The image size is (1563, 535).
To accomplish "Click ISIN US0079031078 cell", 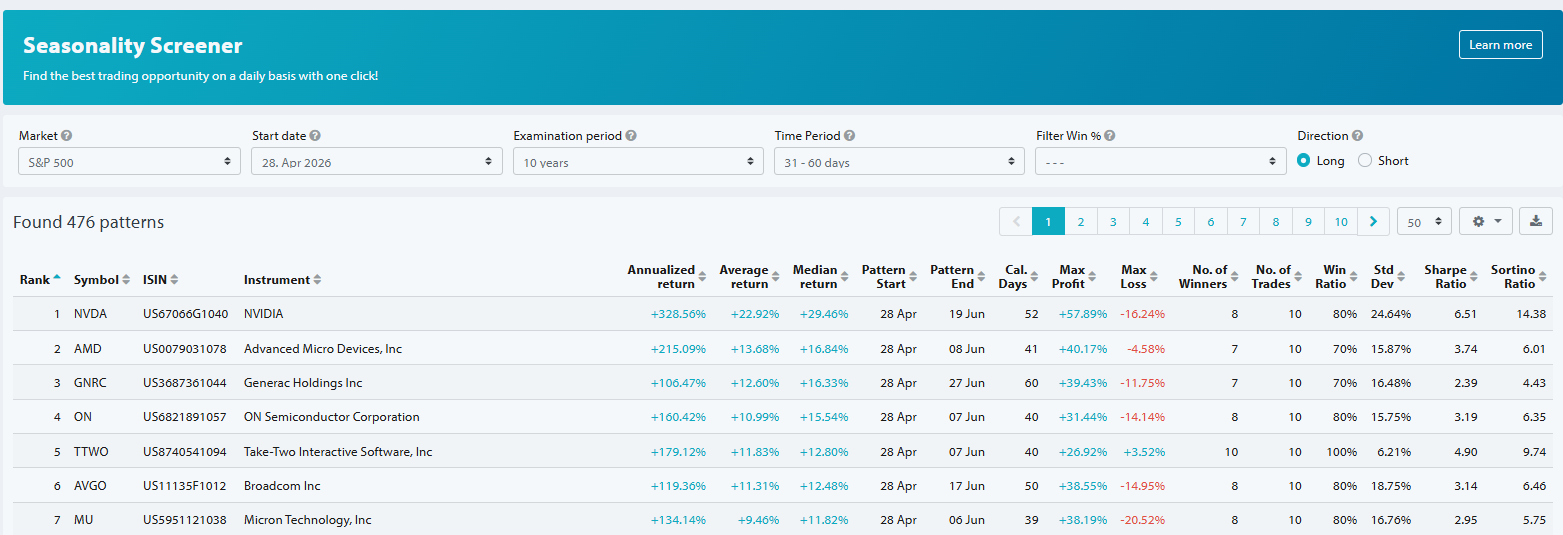I will [x=185, y=349].
